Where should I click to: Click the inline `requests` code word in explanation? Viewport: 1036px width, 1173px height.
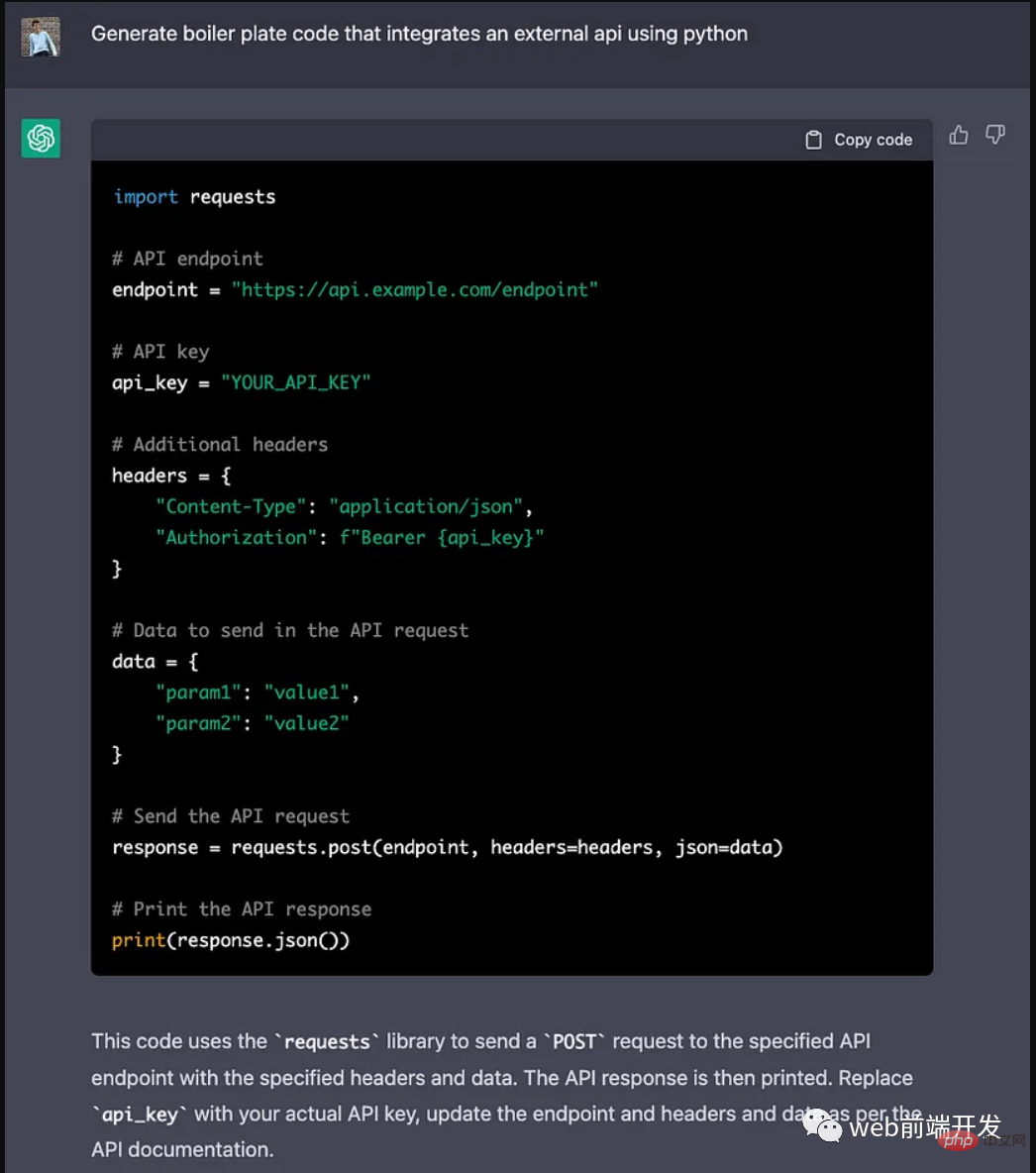327,1042
